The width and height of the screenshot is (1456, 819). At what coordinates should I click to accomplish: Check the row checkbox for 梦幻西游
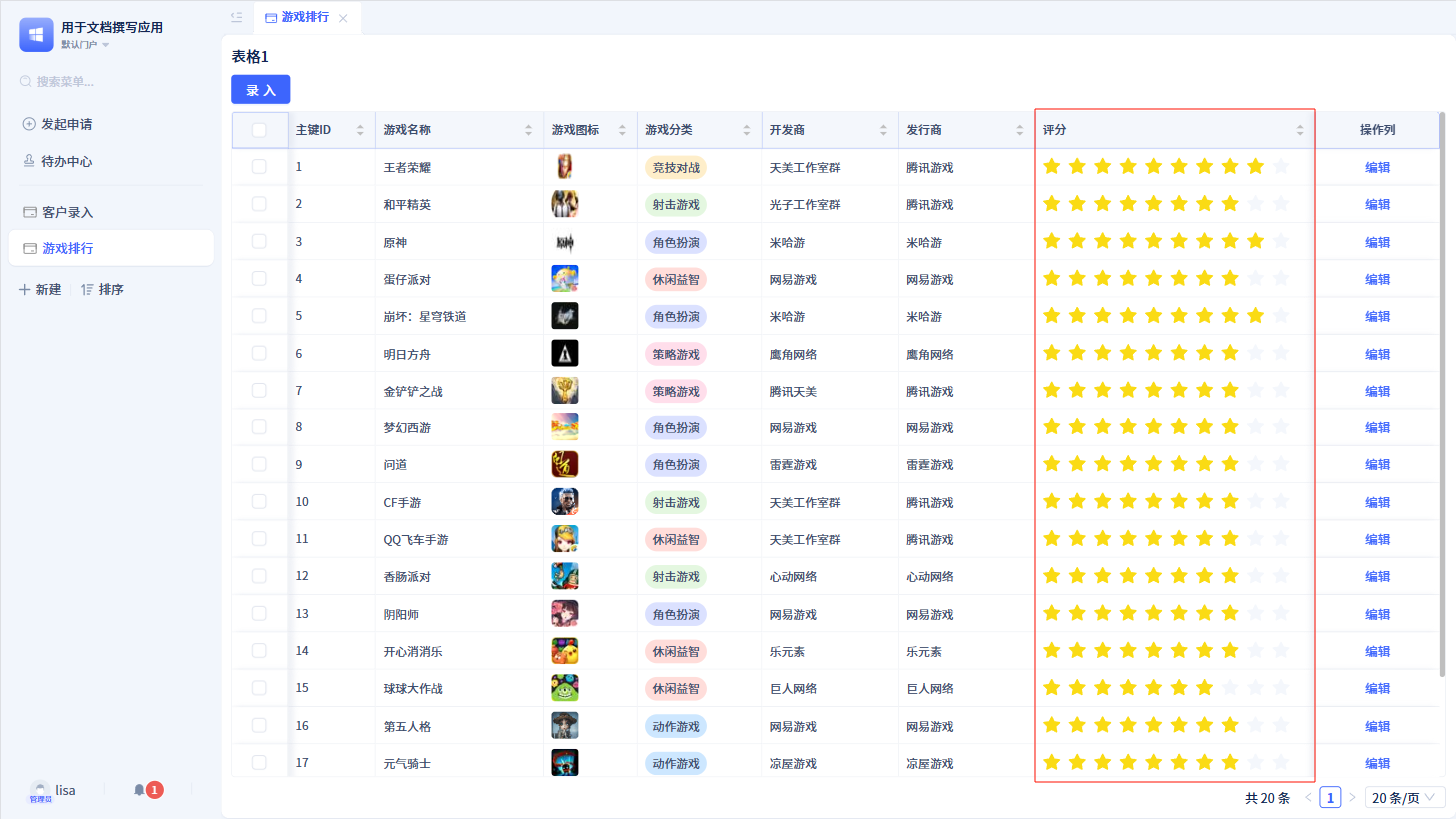[259, 427]
